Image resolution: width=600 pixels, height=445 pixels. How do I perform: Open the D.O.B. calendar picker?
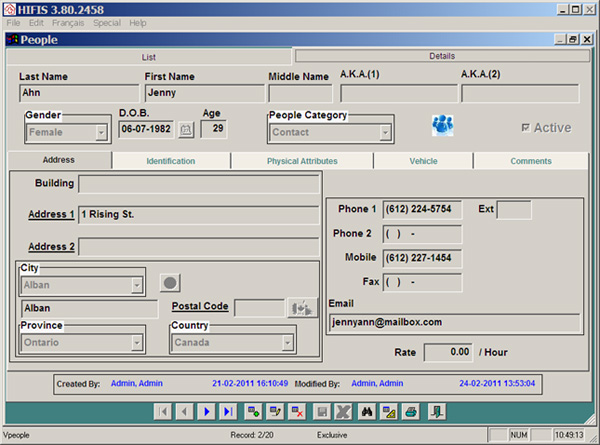point(185,130)
